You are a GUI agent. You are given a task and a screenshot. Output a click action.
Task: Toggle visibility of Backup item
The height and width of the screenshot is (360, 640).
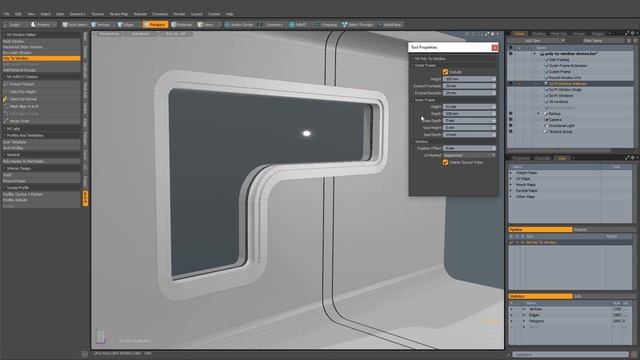[511, 113]
